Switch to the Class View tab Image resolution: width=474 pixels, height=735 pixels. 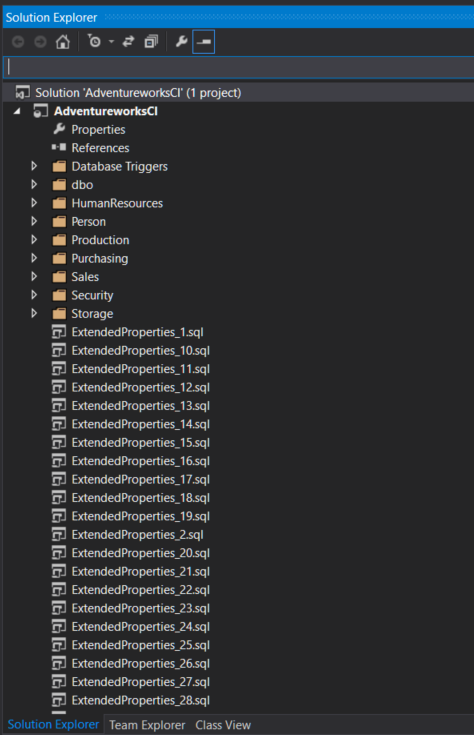pyautogui.click(x=223, y=725)
